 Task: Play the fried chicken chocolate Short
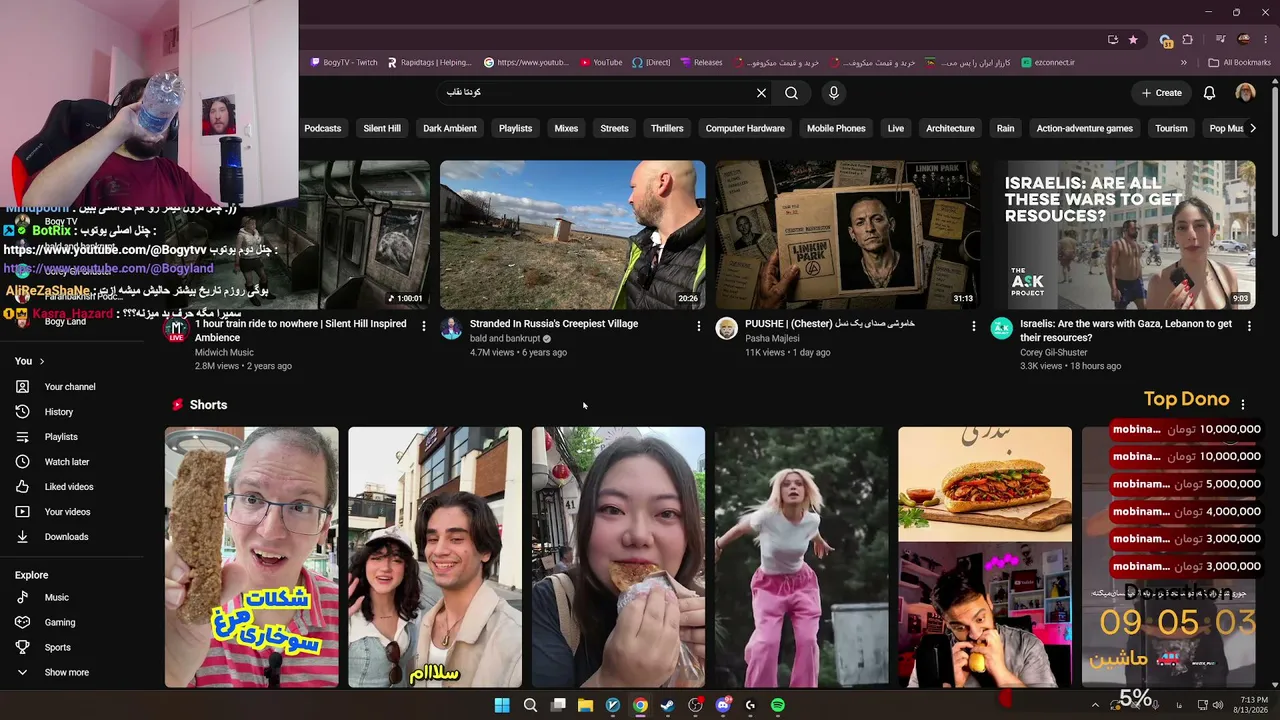tap(252, 557)
